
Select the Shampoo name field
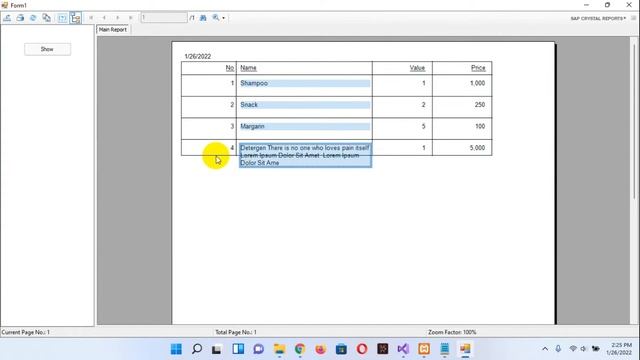pos(305,83)
